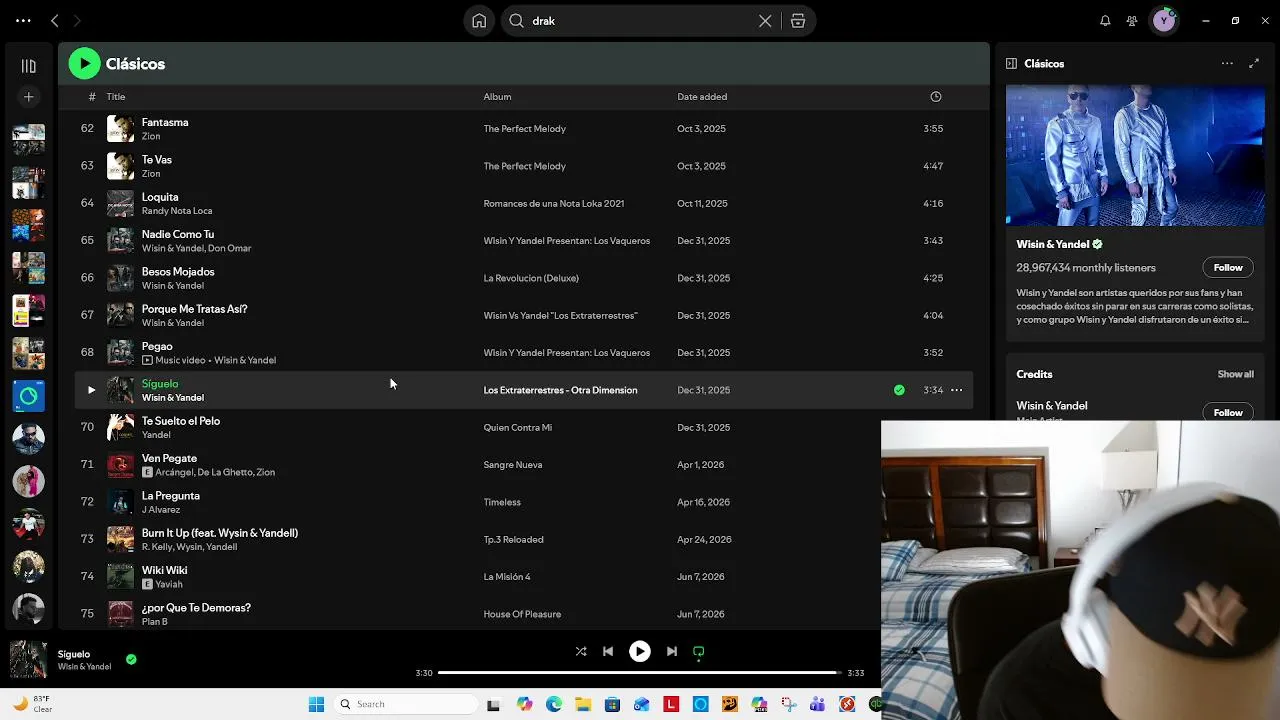This screenshot has width=1280, height=720.
Task: Hide the Now Playing view using its panel icon
Action: tap(1011, 64)
